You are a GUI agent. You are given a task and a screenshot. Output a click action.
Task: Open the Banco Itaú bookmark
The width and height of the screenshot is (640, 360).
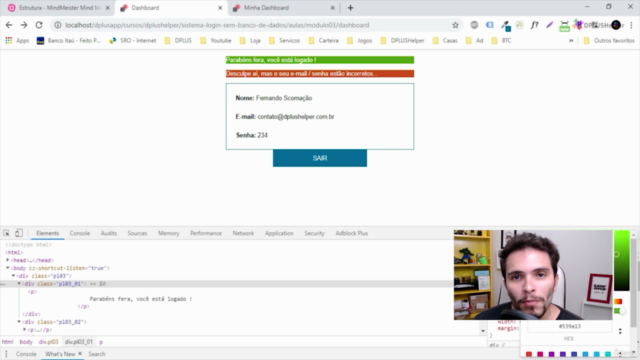pyautogui.click(x=69, y=40)
